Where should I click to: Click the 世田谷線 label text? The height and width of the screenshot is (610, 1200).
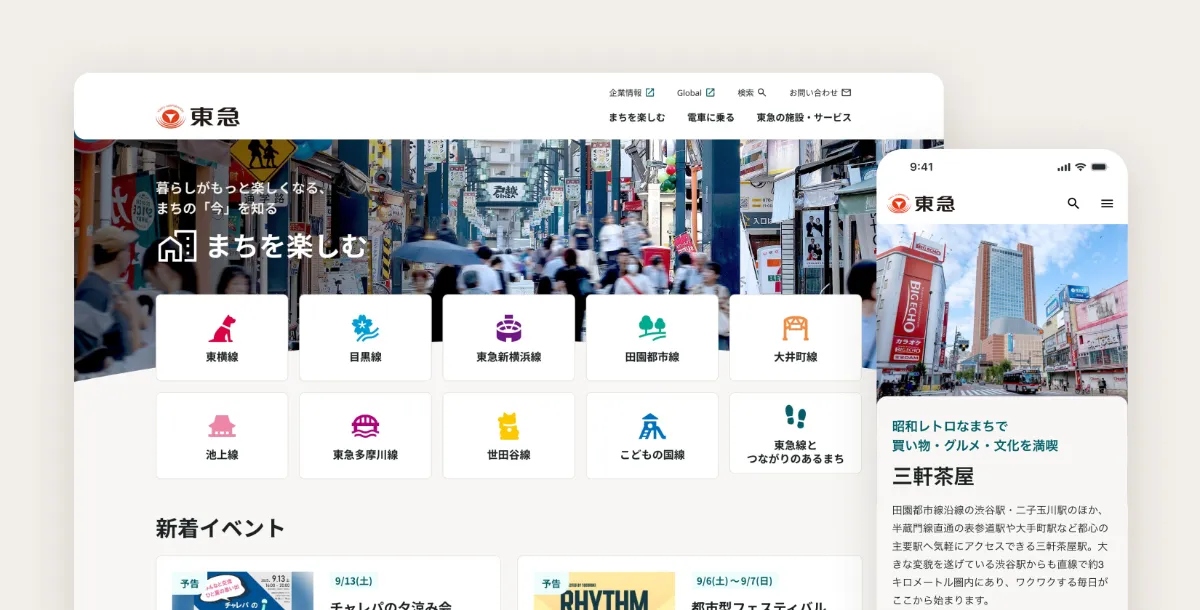pos(509,455)
